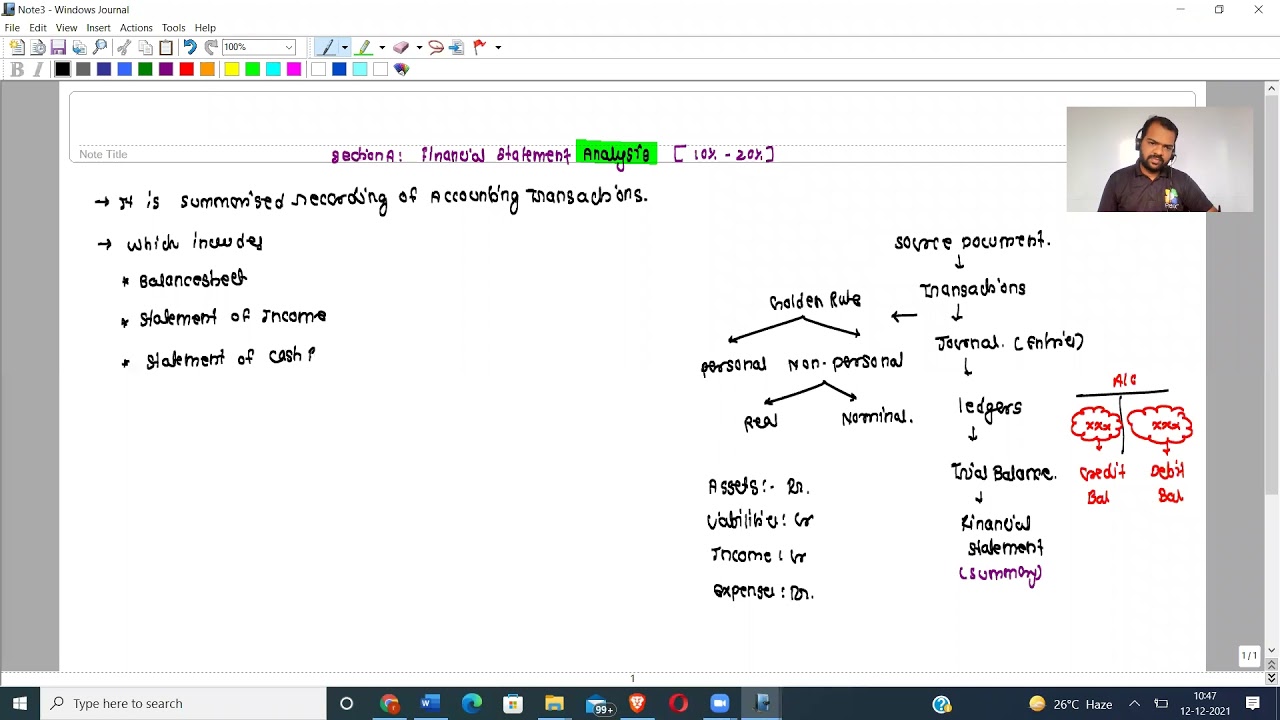Click the Cut scissors icon
1280x720 pixels.
point(124,47)
